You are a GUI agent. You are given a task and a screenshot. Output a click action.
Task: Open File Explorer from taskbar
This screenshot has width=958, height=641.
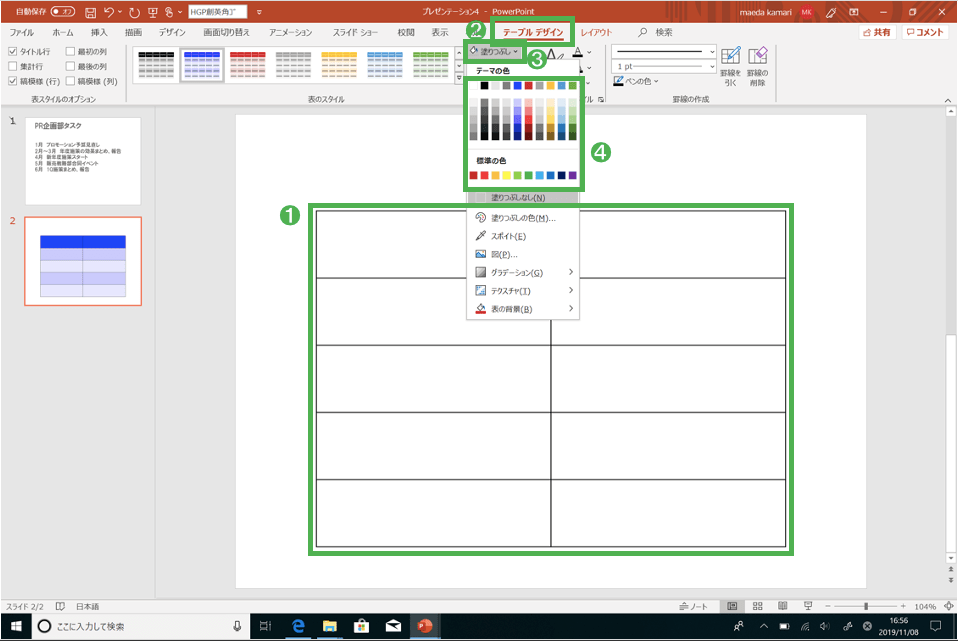(x=330, y=626)
